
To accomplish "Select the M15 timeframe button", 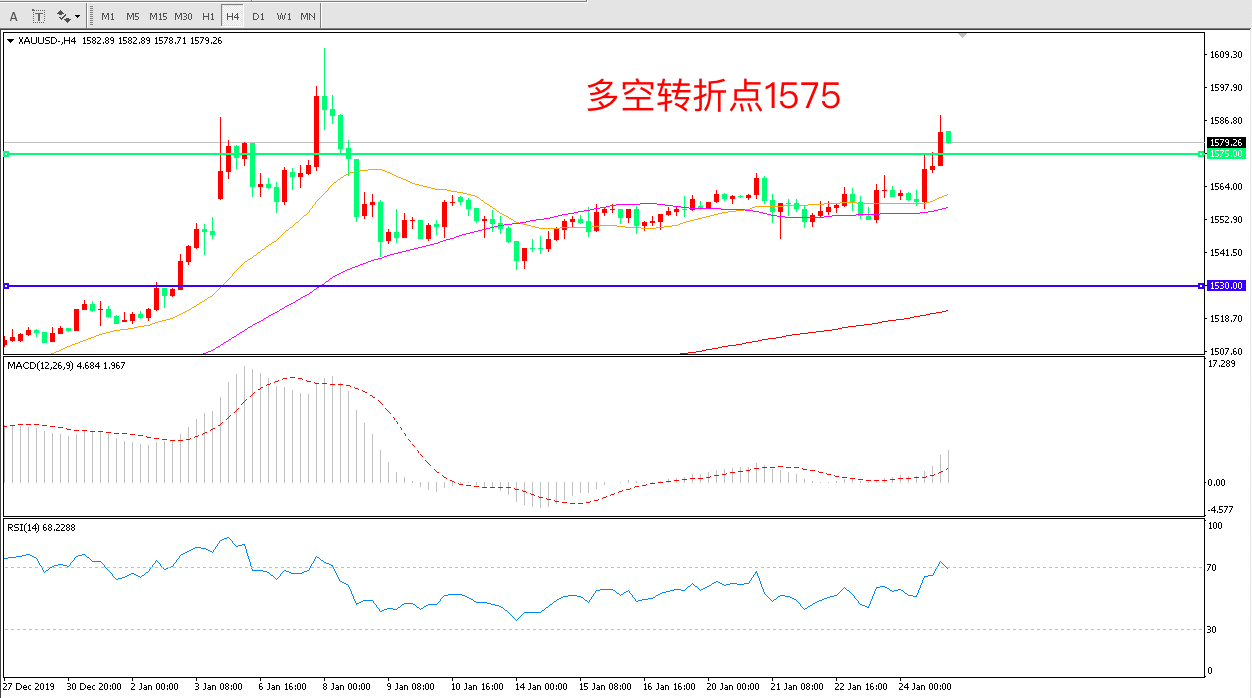I will tap(158, 16).
